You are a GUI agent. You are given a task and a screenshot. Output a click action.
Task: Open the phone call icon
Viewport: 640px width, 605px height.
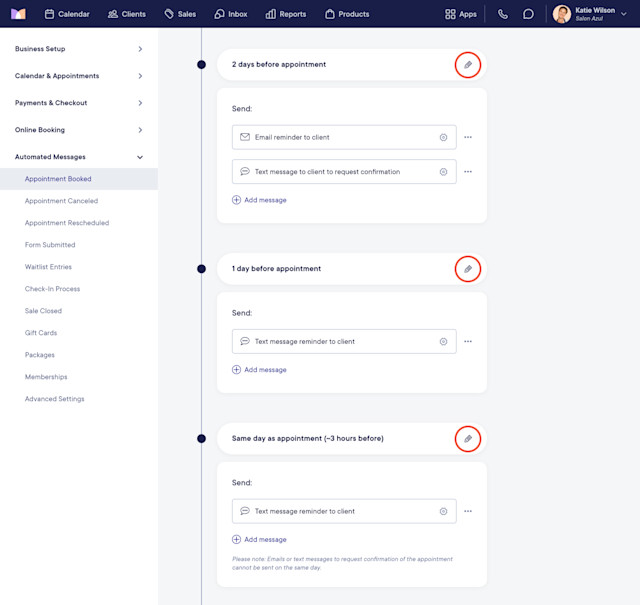pos(503,14)
